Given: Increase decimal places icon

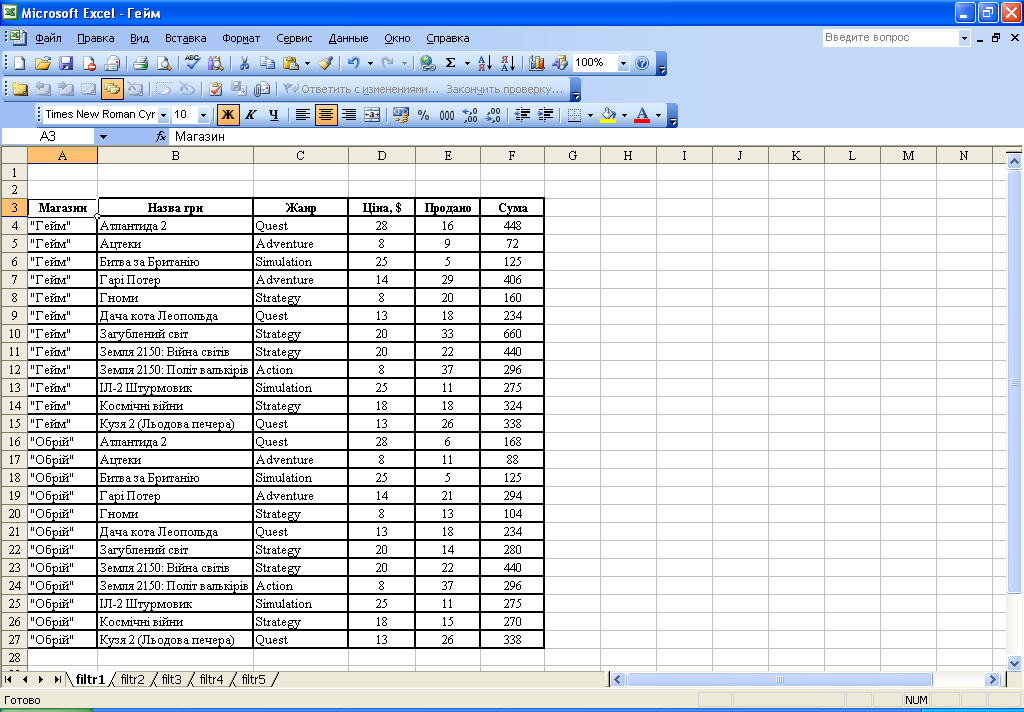Looking at the screenshot, I should pyautogui.click(x=470, y=115).
